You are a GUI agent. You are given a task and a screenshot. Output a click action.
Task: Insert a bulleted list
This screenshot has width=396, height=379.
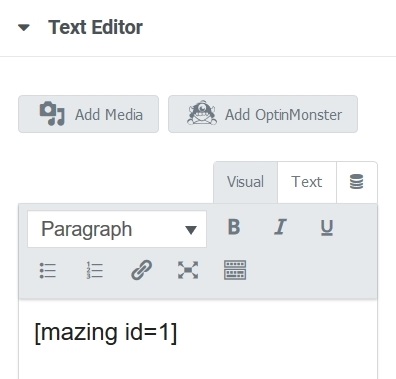point(48,270)
